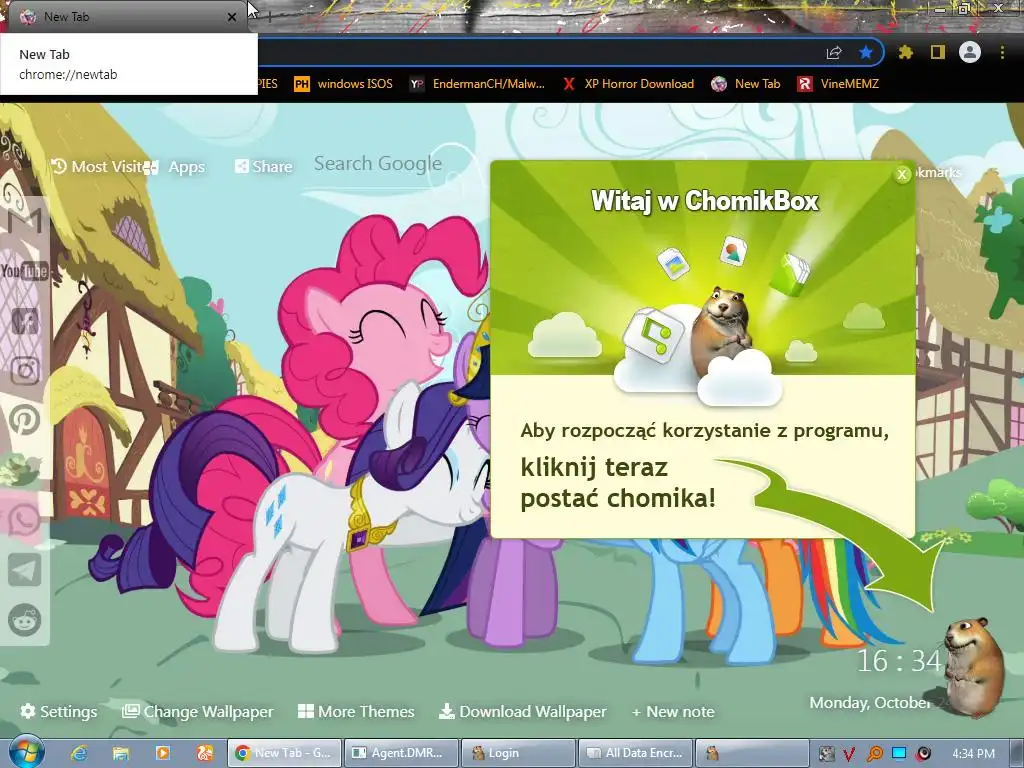The image size is (1024, 768).
Task: Click the red V tray icon
Action: [x=848, y=754]
